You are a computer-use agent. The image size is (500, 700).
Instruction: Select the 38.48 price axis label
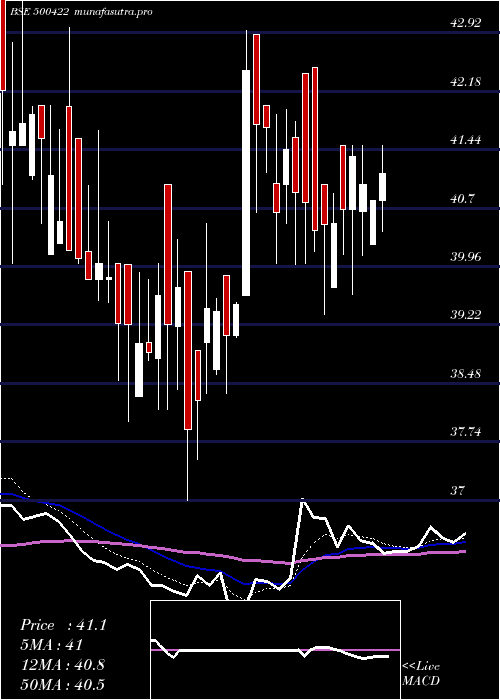(x=466, y=374)
